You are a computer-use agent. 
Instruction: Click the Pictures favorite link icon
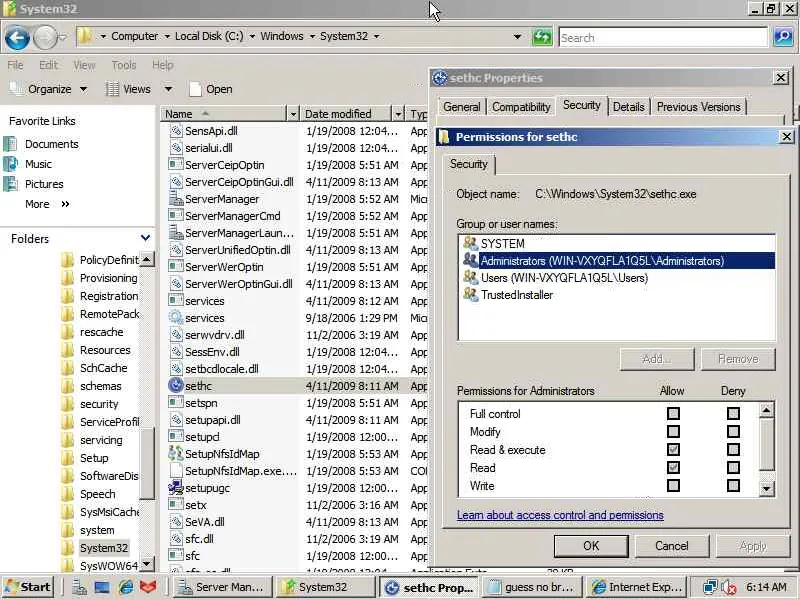click(x=10, y=184)
